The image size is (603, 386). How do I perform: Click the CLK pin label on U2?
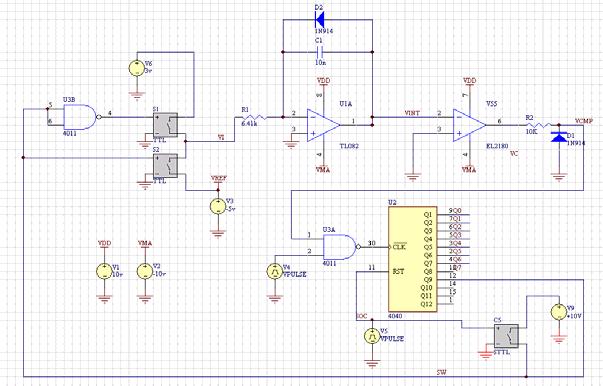(x=399, y=247)
